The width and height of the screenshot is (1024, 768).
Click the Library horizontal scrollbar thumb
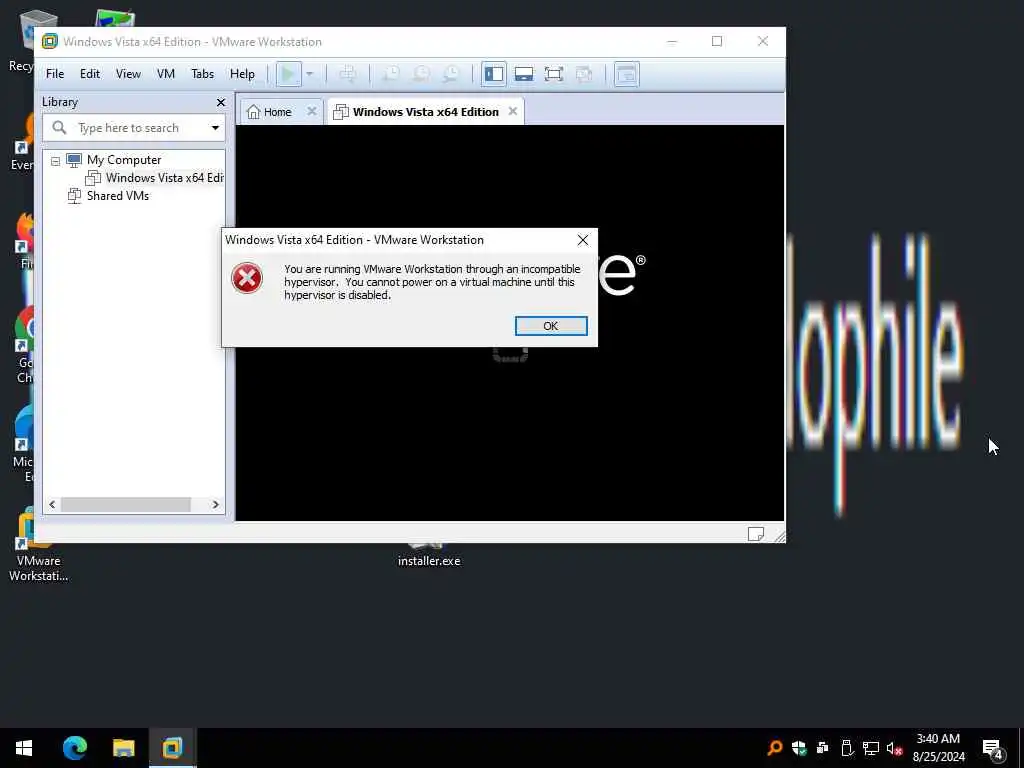tap(126, 505)
